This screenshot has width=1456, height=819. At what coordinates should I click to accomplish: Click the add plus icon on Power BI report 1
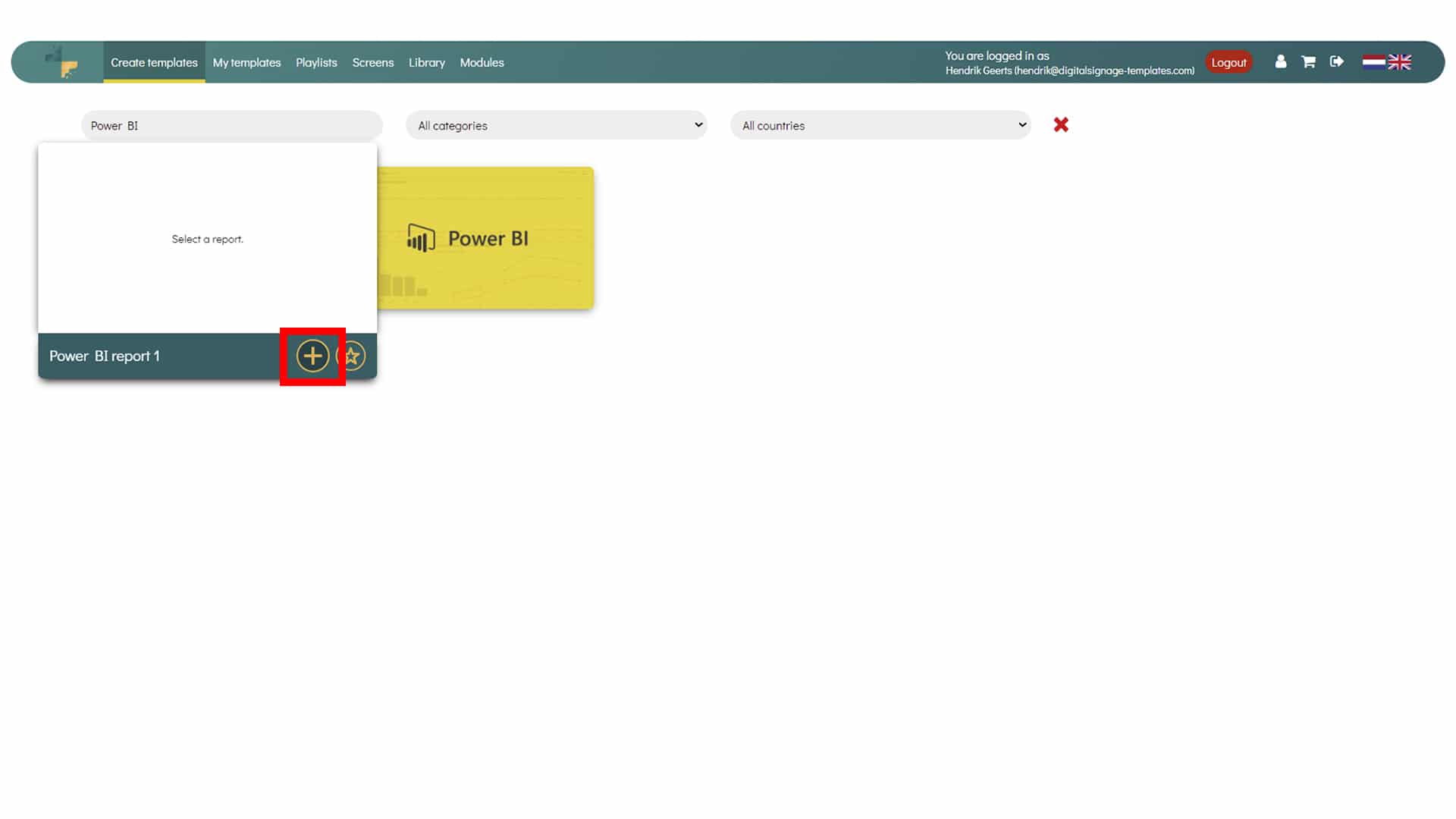tap(312, 356)
